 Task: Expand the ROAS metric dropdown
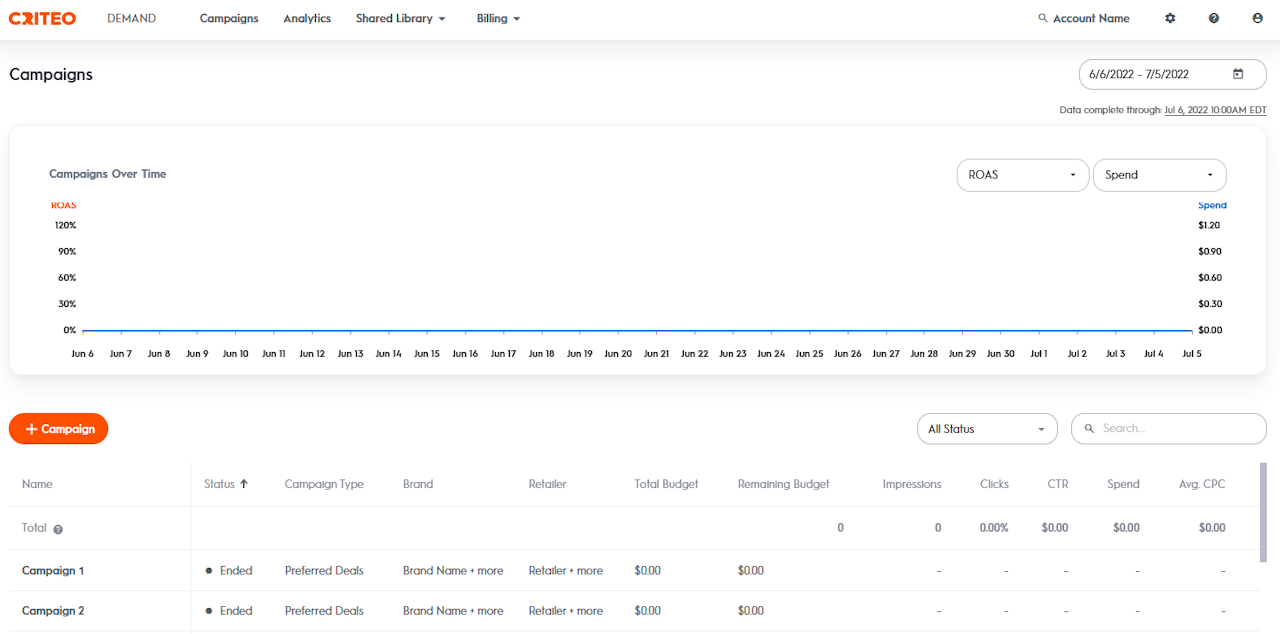point(1022,175)
